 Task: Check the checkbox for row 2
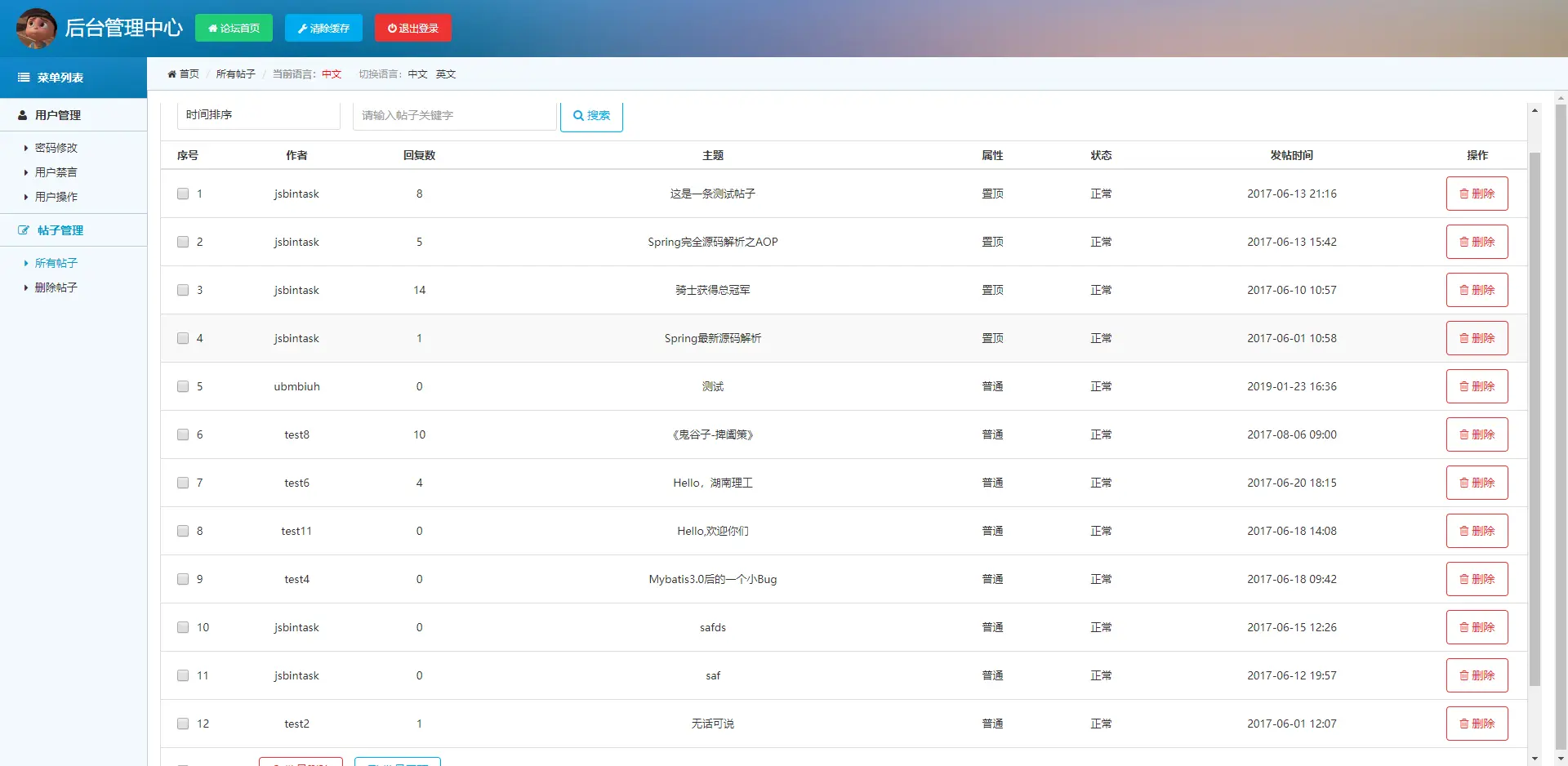183,242
